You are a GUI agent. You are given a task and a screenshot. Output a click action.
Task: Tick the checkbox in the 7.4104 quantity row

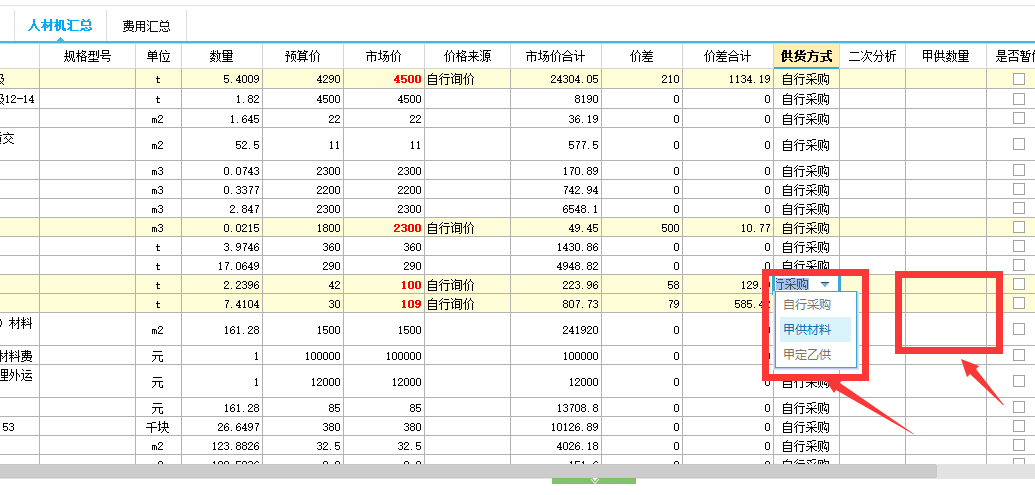click(1018, 304)
